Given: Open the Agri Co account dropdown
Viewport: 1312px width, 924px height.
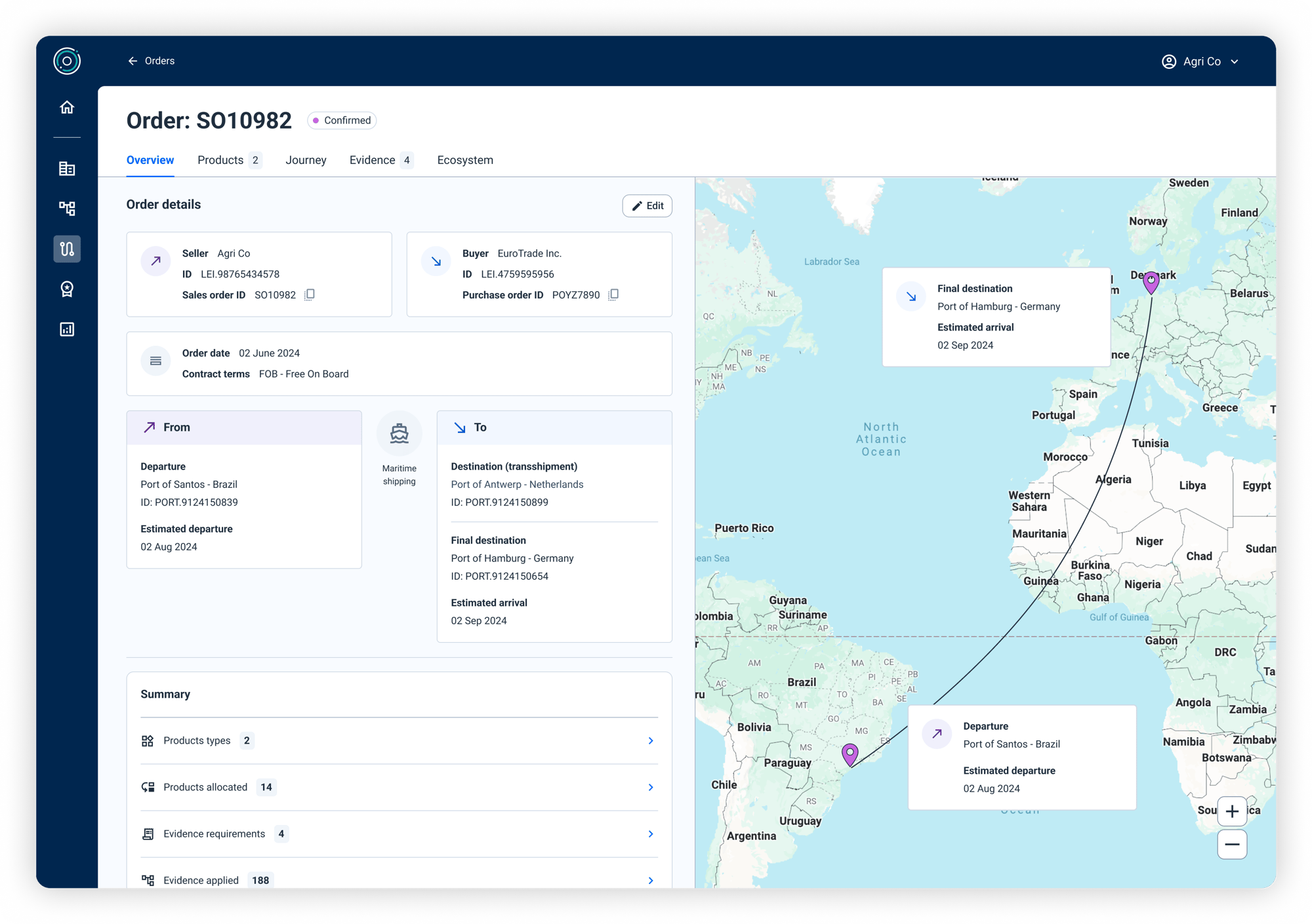Looking at the screenshot, I should click(x=1200, y=62).
